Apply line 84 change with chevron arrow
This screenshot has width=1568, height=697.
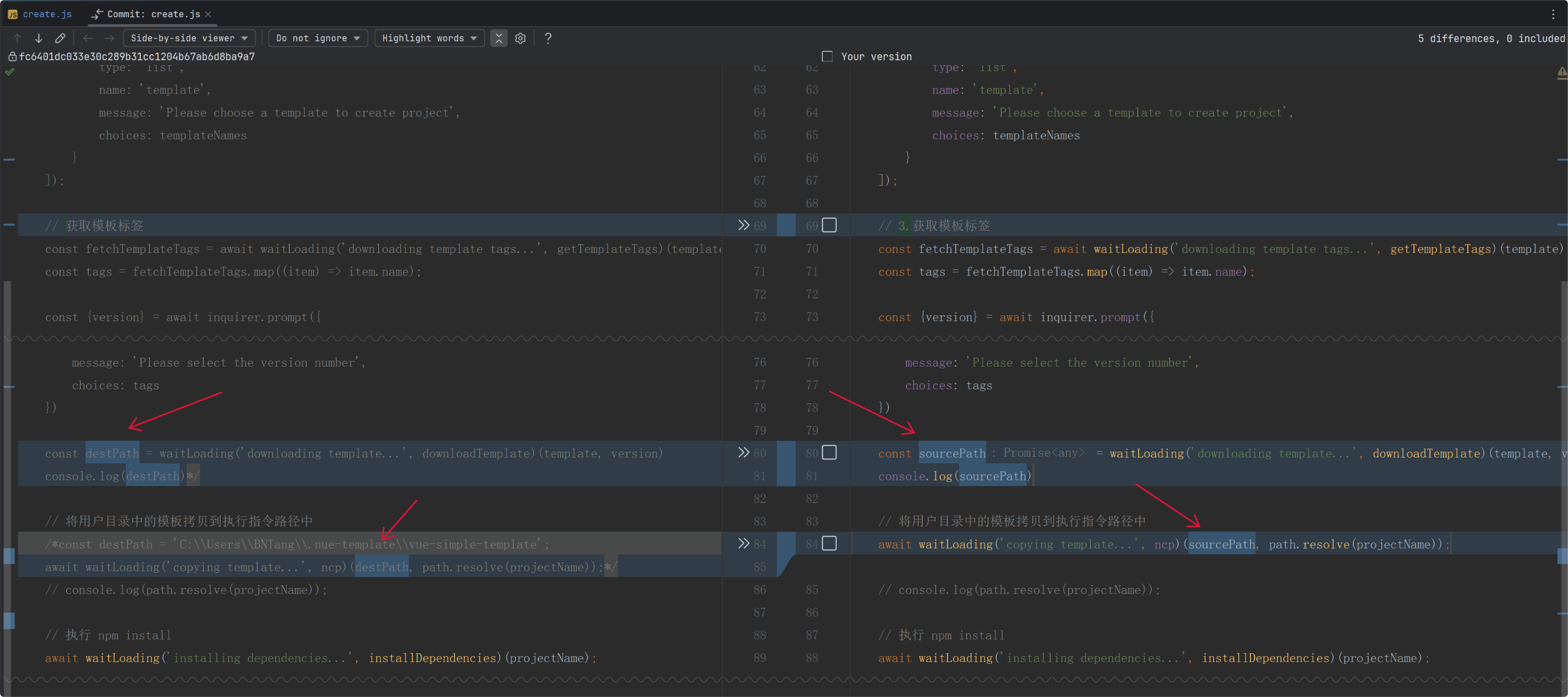(743, 543)
